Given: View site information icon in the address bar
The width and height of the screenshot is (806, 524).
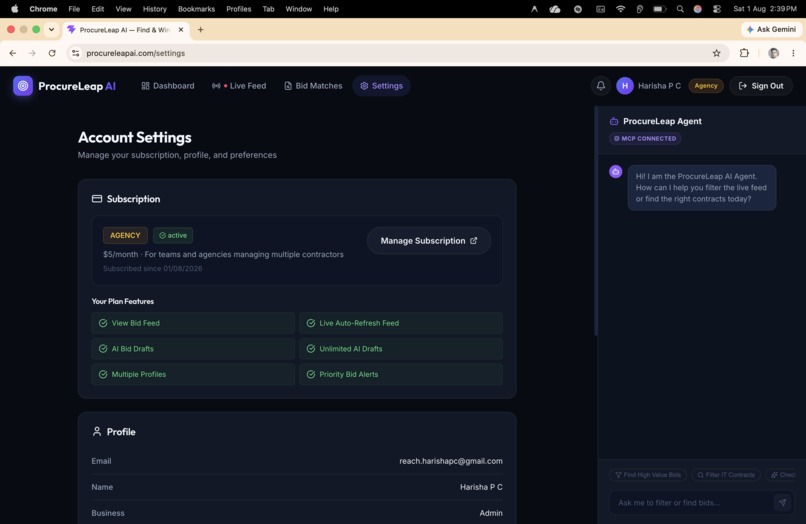Looking at the screenshot, I should click(76, 53).
